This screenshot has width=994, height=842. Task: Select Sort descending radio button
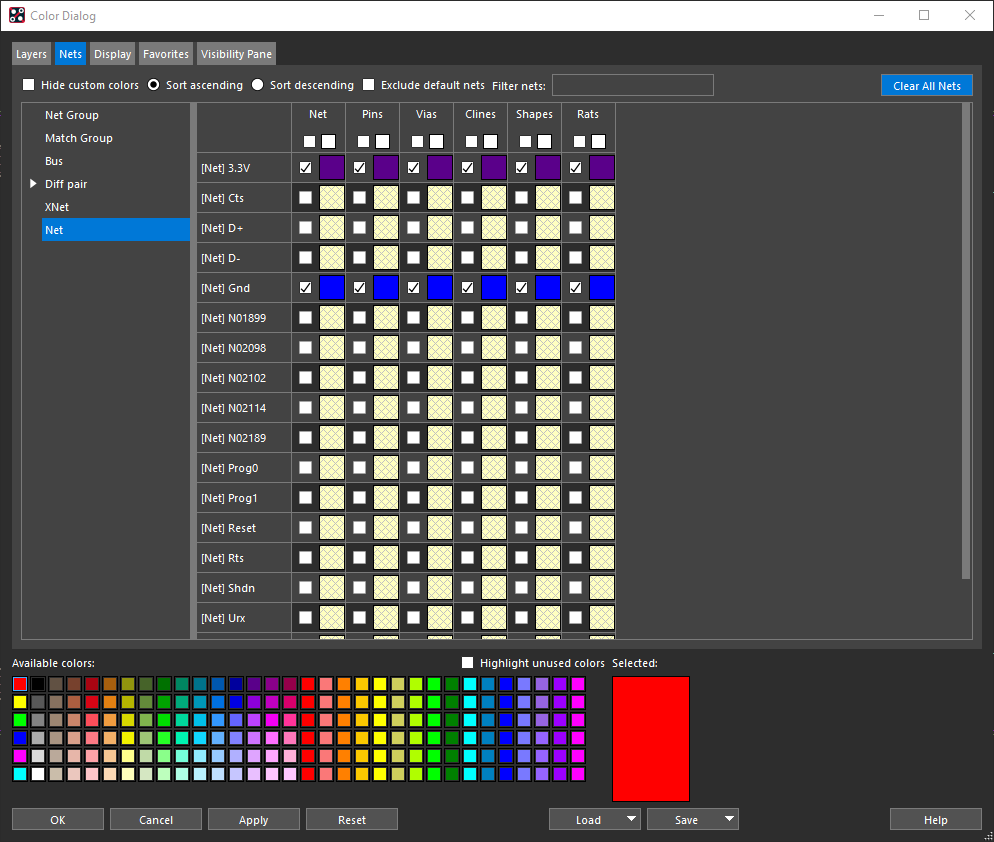pos(257,84)
